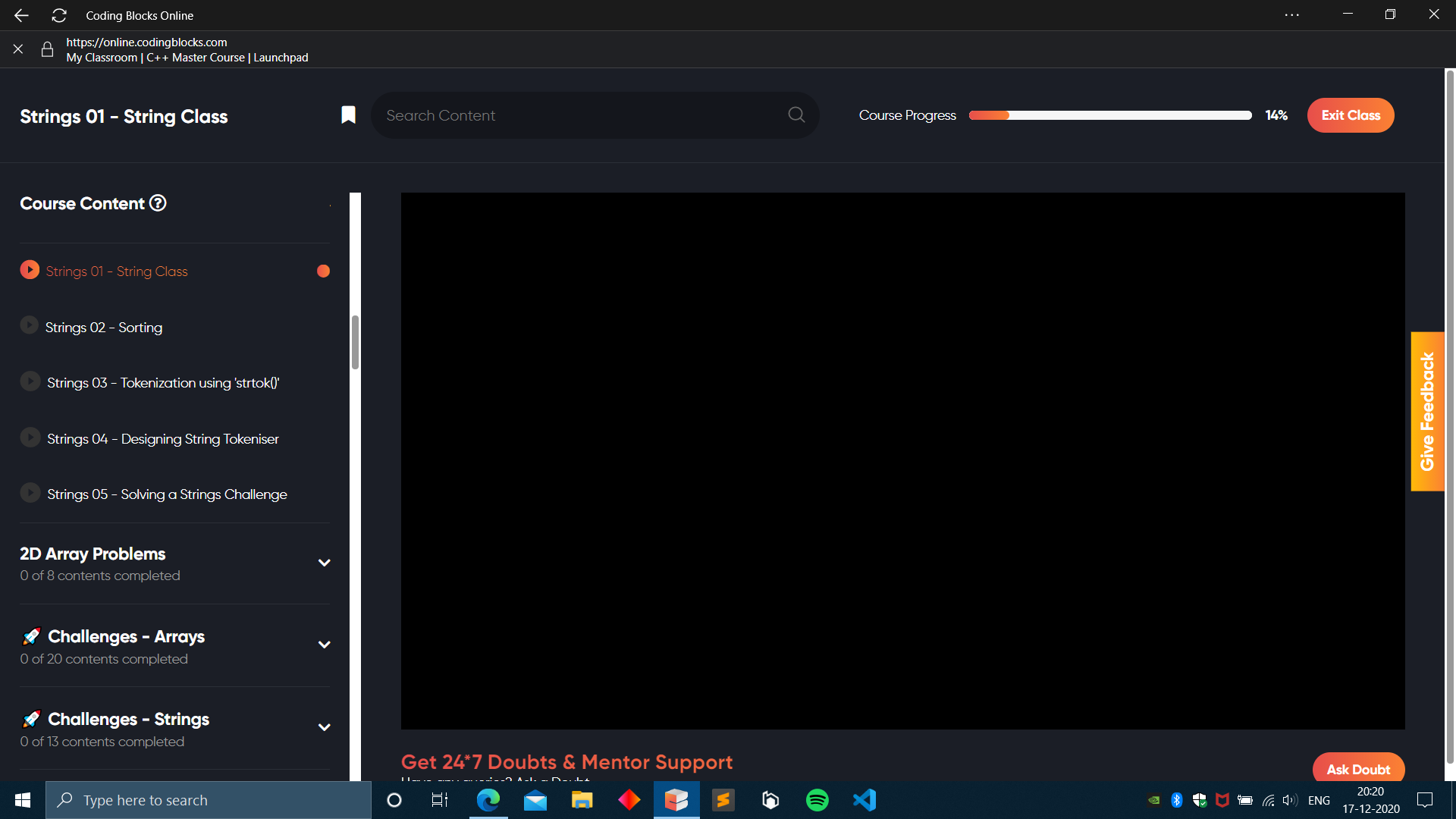Expand the Challenges - Arrays section
The width and height of the screenshot is (1456, 819).
pos(324,645)
